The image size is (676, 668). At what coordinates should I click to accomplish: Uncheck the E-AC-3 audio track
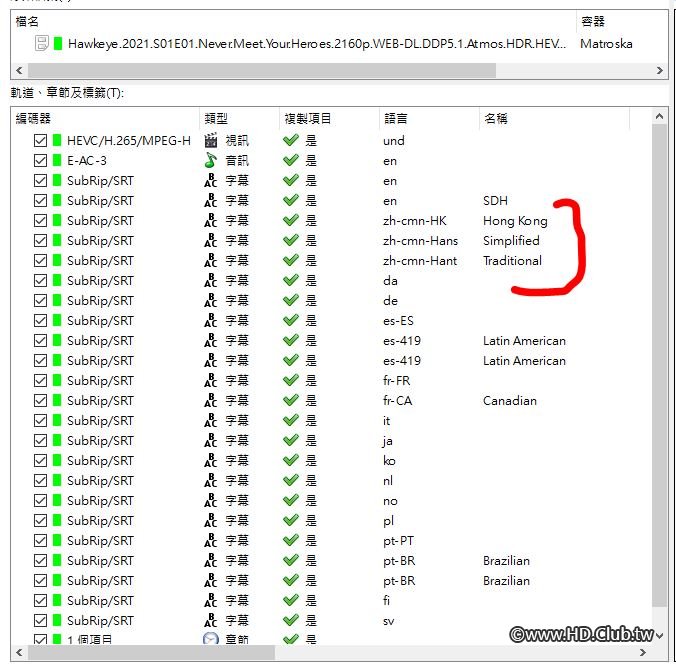tap(41, 160)
